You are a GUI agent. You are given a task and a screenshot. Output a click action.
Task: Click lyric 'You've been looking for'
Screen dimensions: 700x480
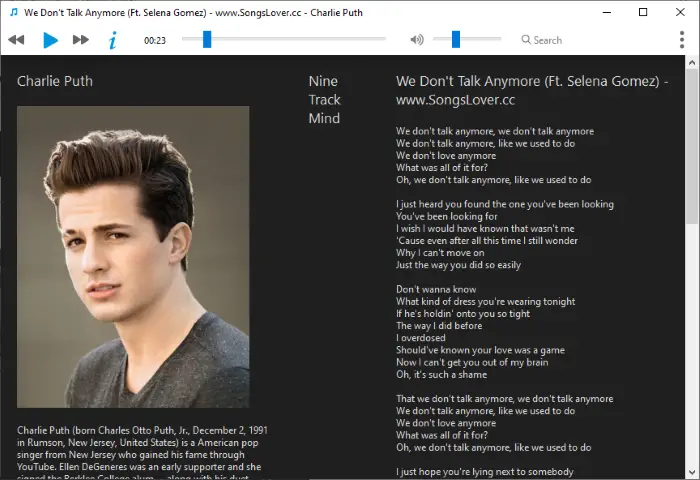click(446, 217)
